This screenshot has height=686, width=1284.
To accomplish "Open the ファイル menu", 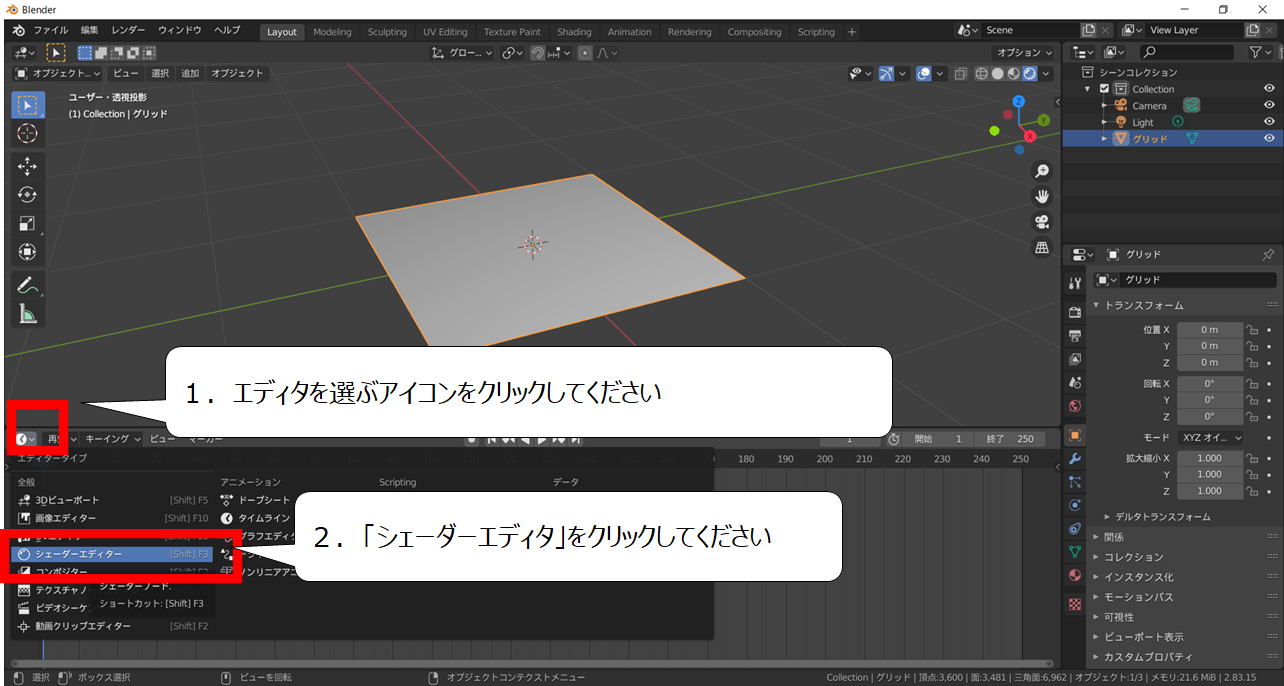I will (50, 30).
